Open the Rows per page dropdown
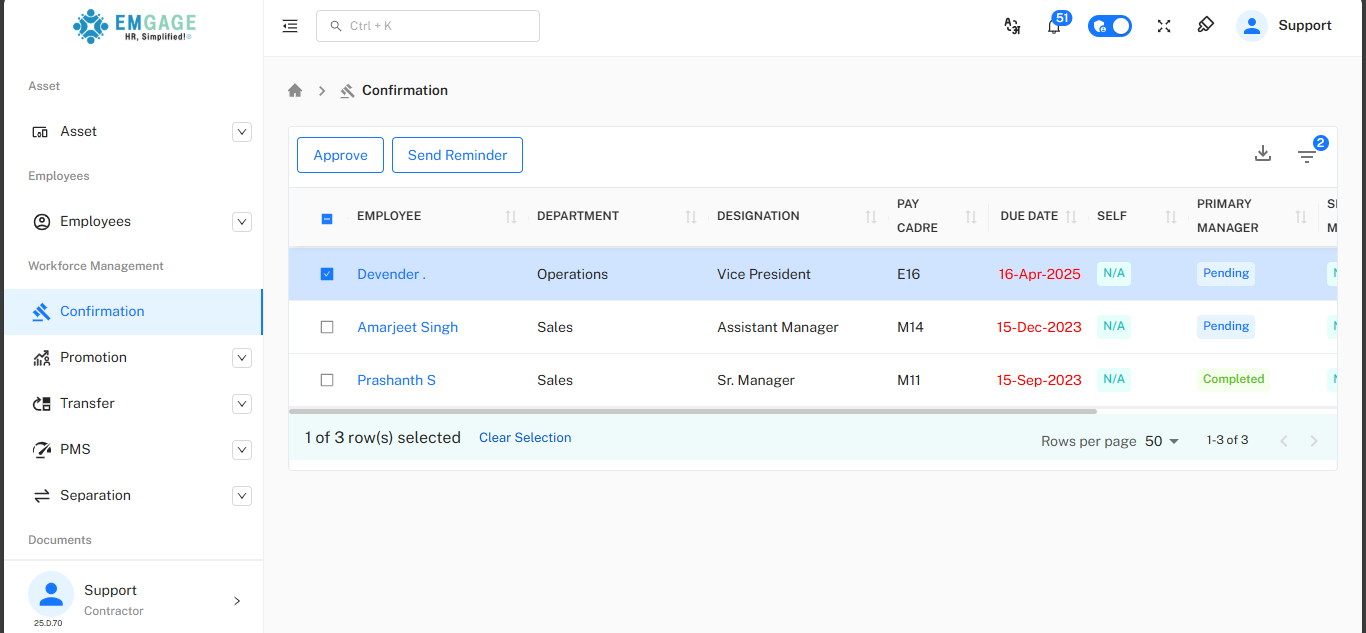1366x633 pixels. (x=1162, y=441)
